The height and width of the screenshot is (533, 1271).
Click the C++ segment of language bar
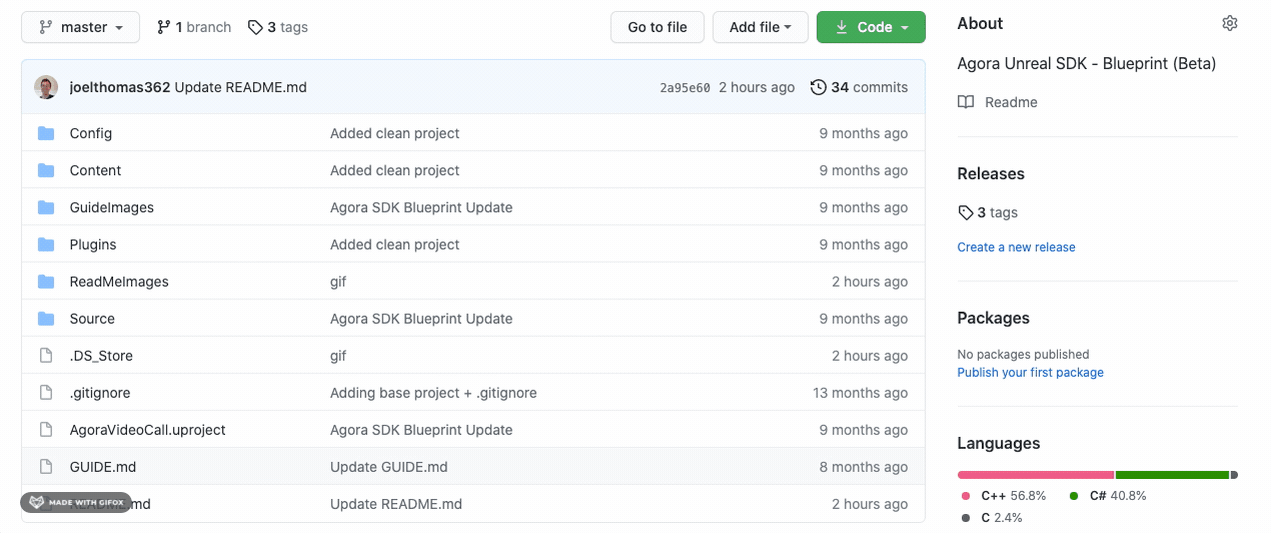(x=1035, y=475)
